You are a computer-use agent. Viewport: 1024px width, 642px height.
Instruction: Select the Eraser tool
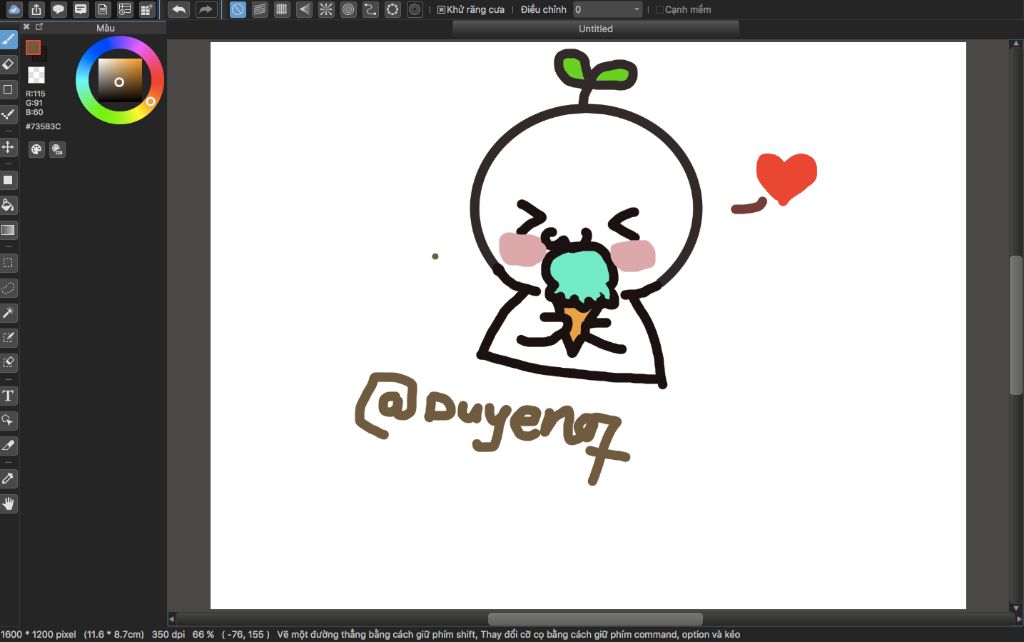coord(8,64)
